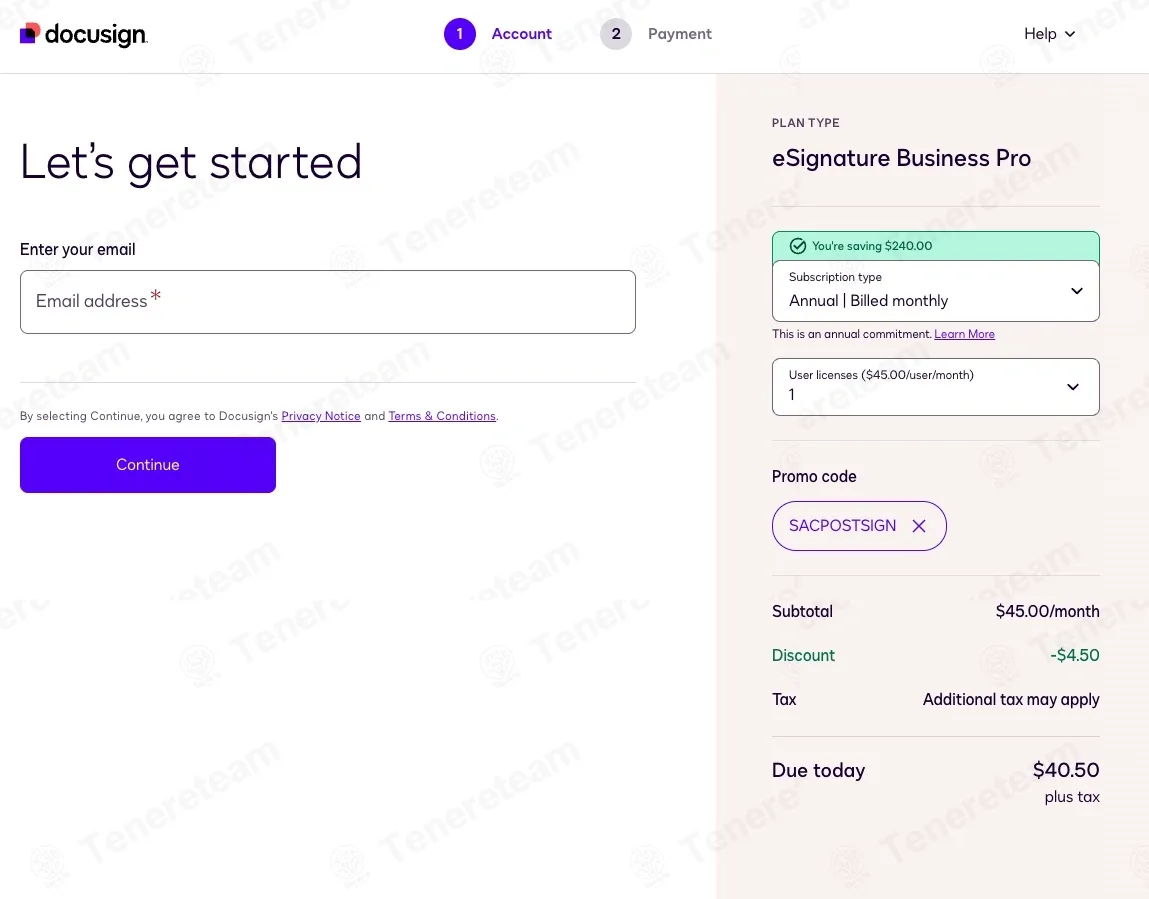Open the Subscription type dropdown
This screenshot has height=899, width=1149.
(936, 291)
